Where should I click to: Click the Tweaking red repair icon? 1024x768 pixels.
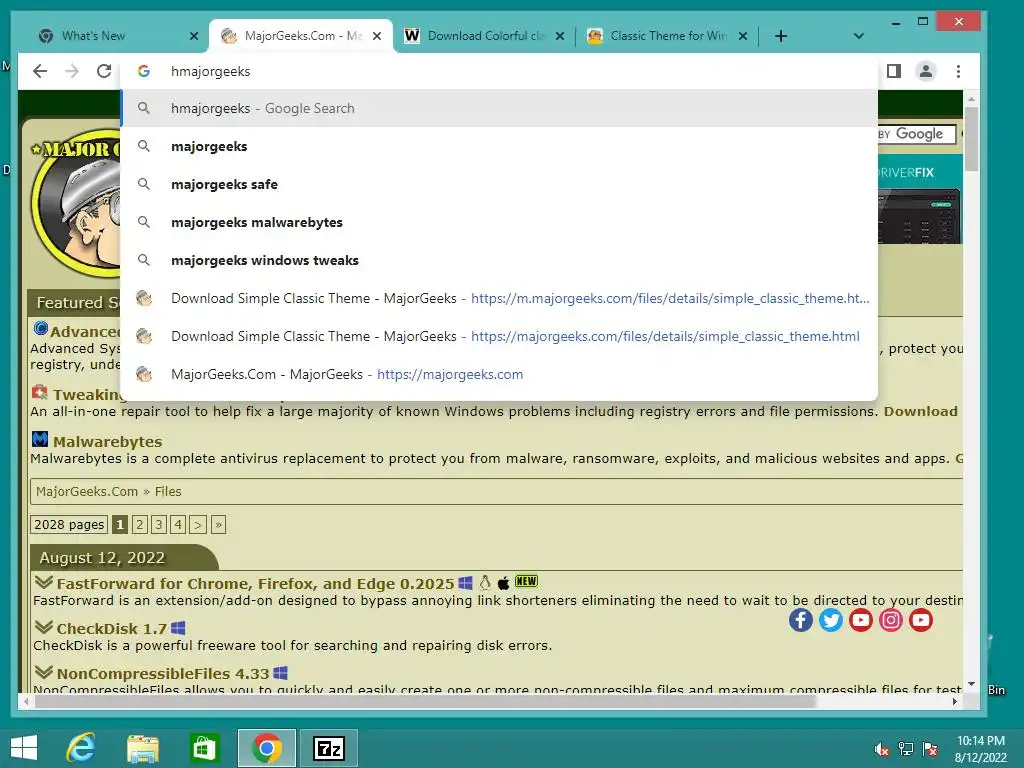pos(40,392)
